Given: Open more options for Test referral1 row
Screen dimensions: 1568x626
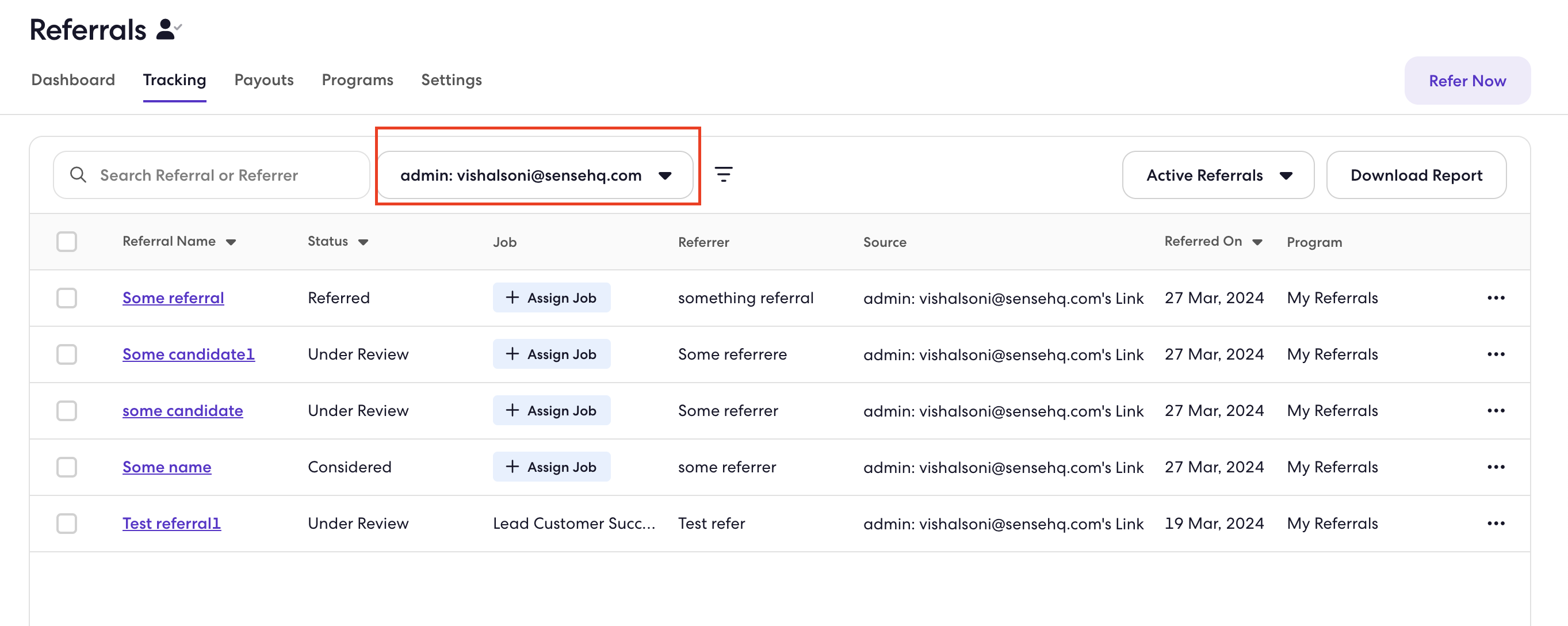Looking at the screenshot, I should point(1496,523).
